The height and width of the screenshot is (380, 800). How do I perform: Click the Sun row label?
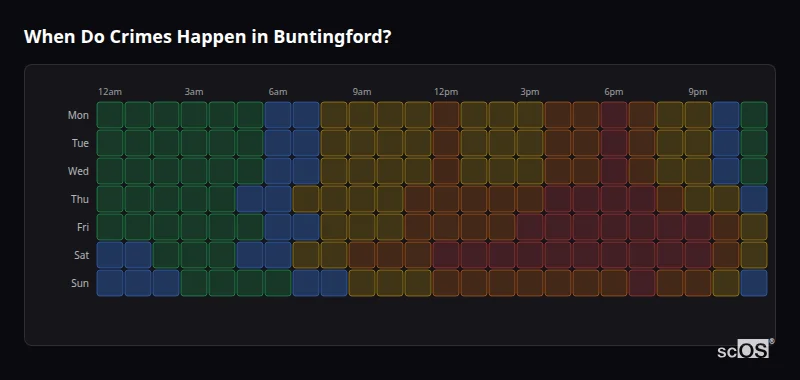point(80,284)
